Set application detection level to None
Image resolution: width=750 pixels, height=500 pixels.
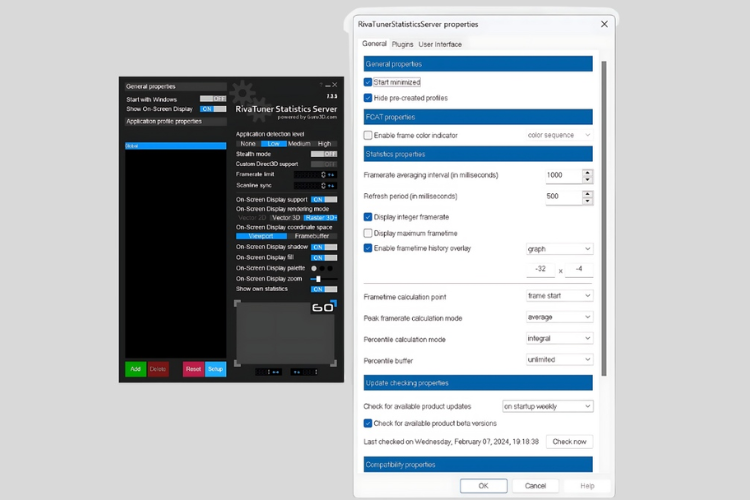(248, 144)
